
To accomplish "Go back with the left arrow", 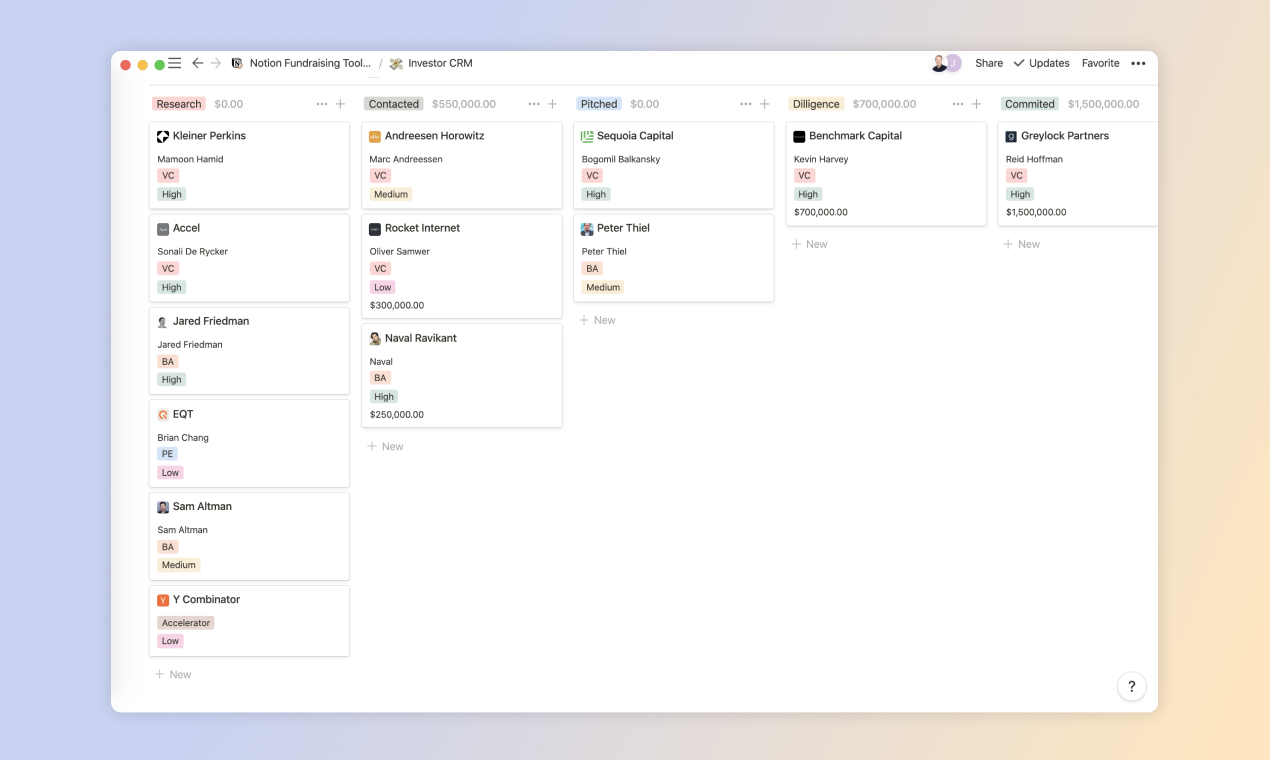I will (197, 63).
